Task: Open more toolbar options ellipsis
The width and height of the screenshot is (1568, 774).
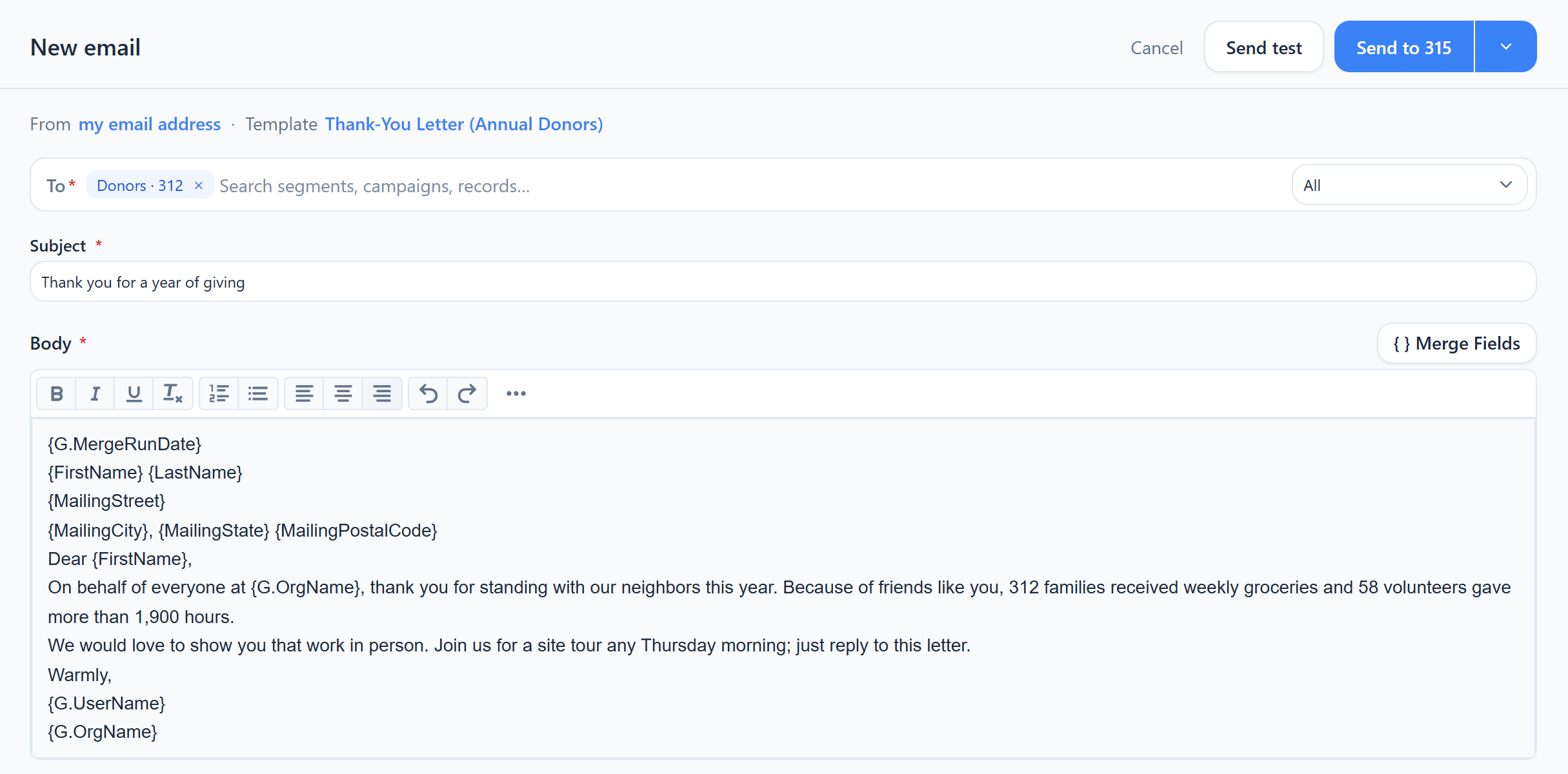Action: point(516,393)
